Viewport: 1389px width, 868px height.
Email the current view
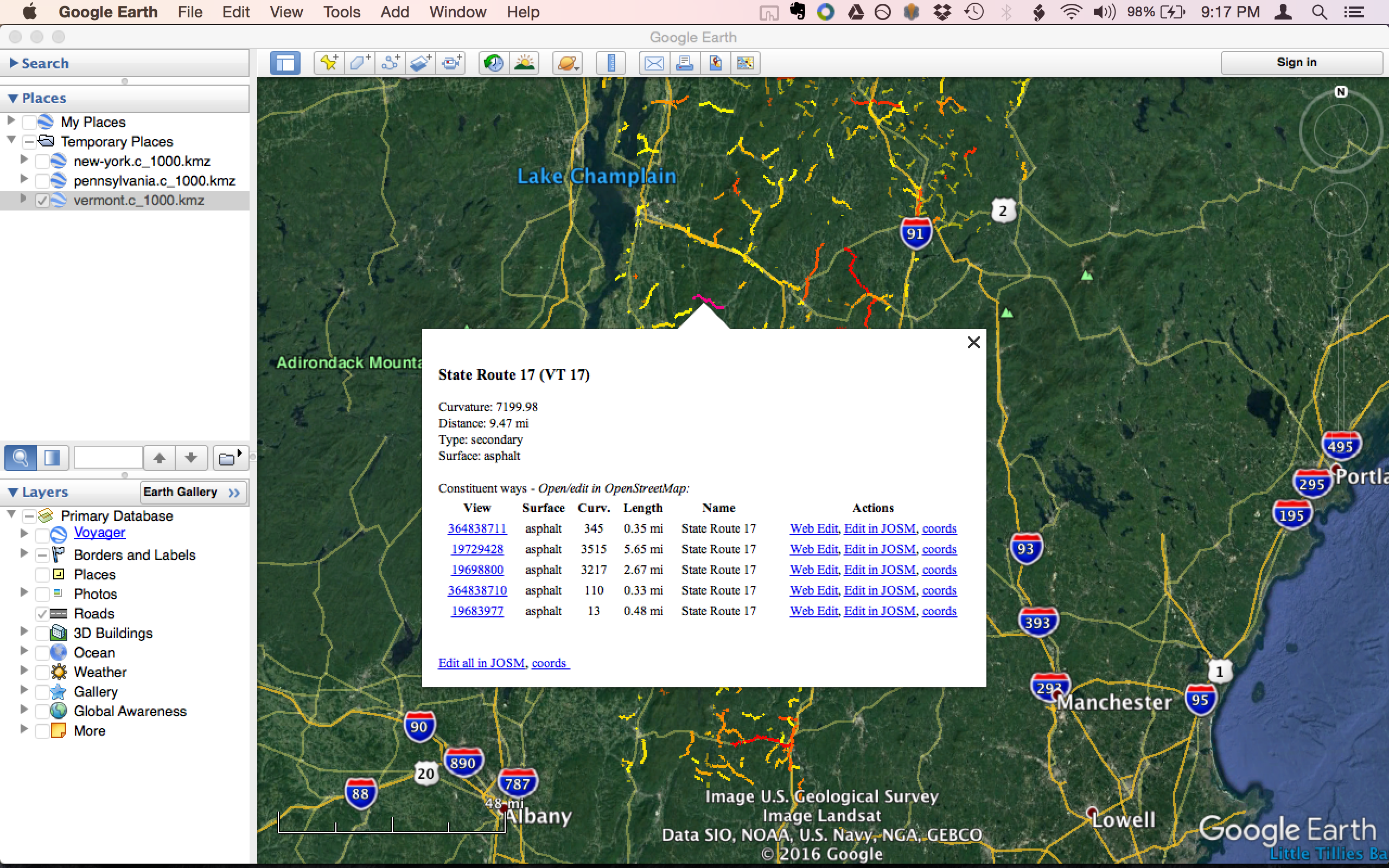click(654, 62)
